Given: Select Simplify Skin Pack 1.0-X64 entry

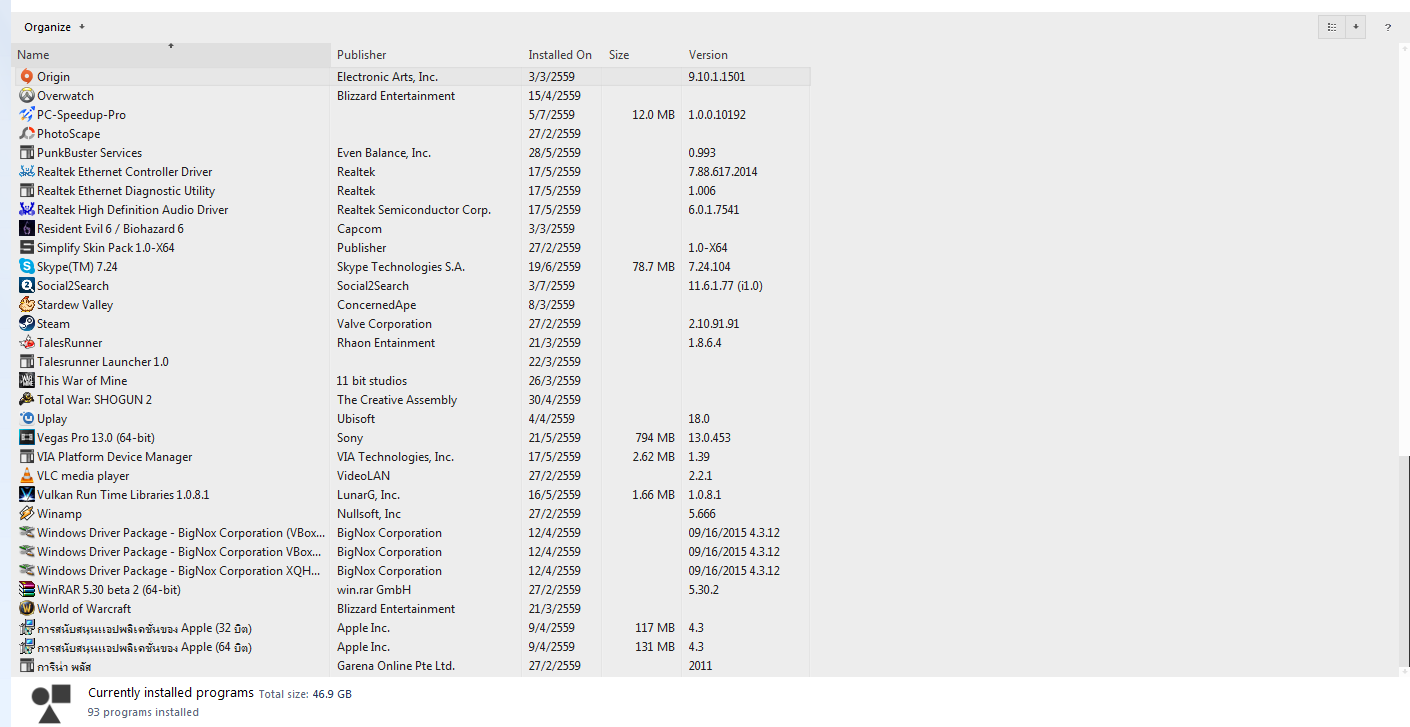Looking at the screenshot, I should coord(411,248).
